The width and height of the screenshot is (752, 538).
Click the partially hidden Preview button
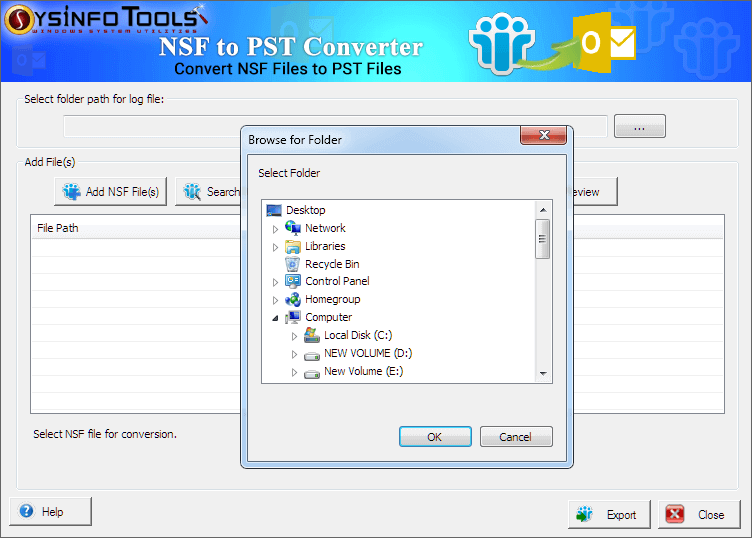click(x=595, y=191)
